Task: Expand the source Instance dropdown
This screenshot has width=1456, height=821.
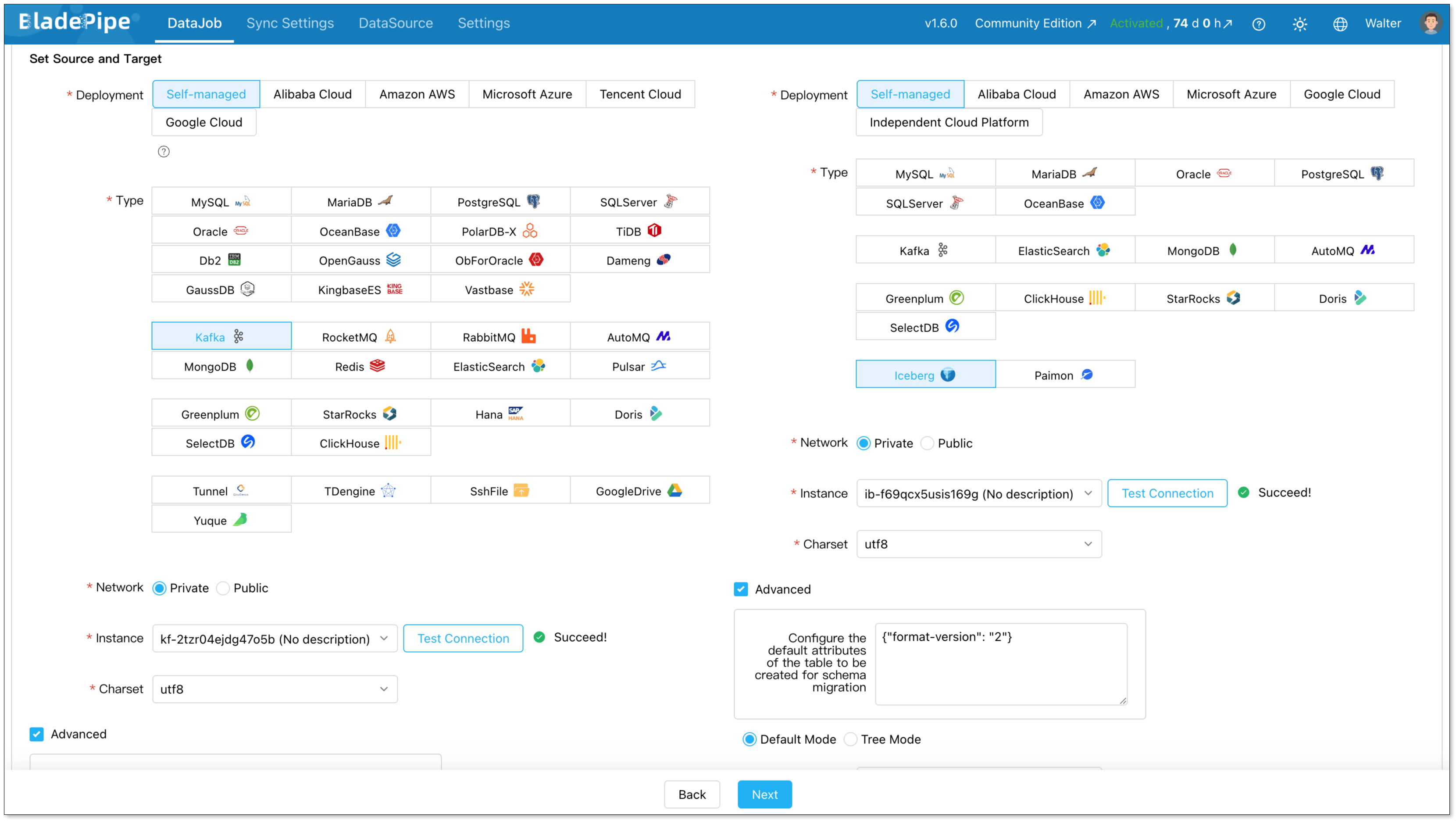Action: click(275, 639)
